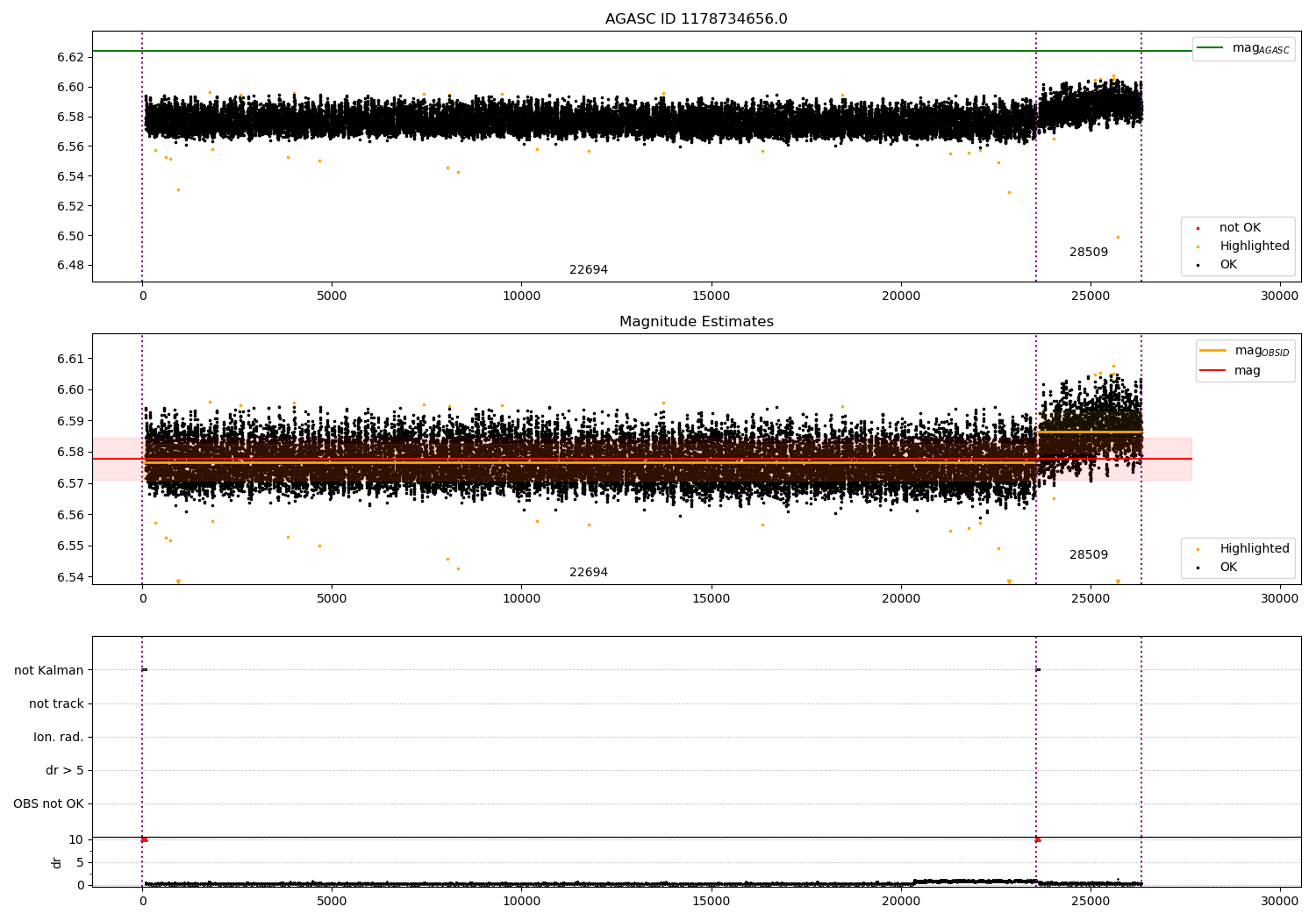This screenshot has width=1316, height=921.
Task: Click the "6.52" y tick in top plot
Action: [70, 206]
